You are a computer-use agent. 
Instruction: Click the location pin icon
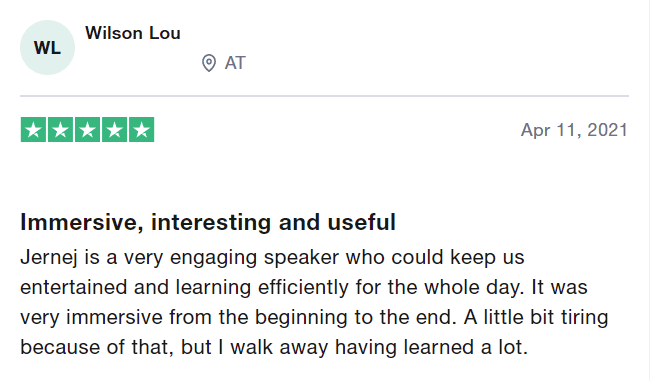click(209, 63)
